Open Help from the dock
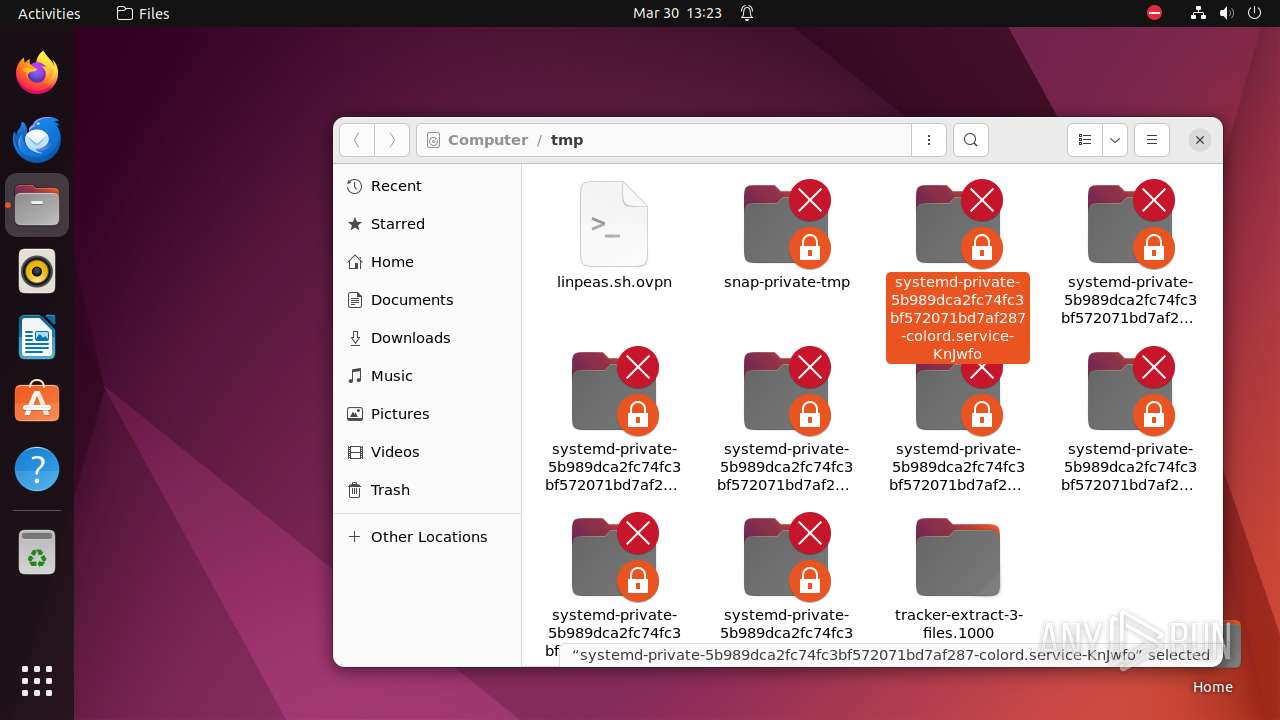This screenshot has width=1280, height=720. point(37,469)
